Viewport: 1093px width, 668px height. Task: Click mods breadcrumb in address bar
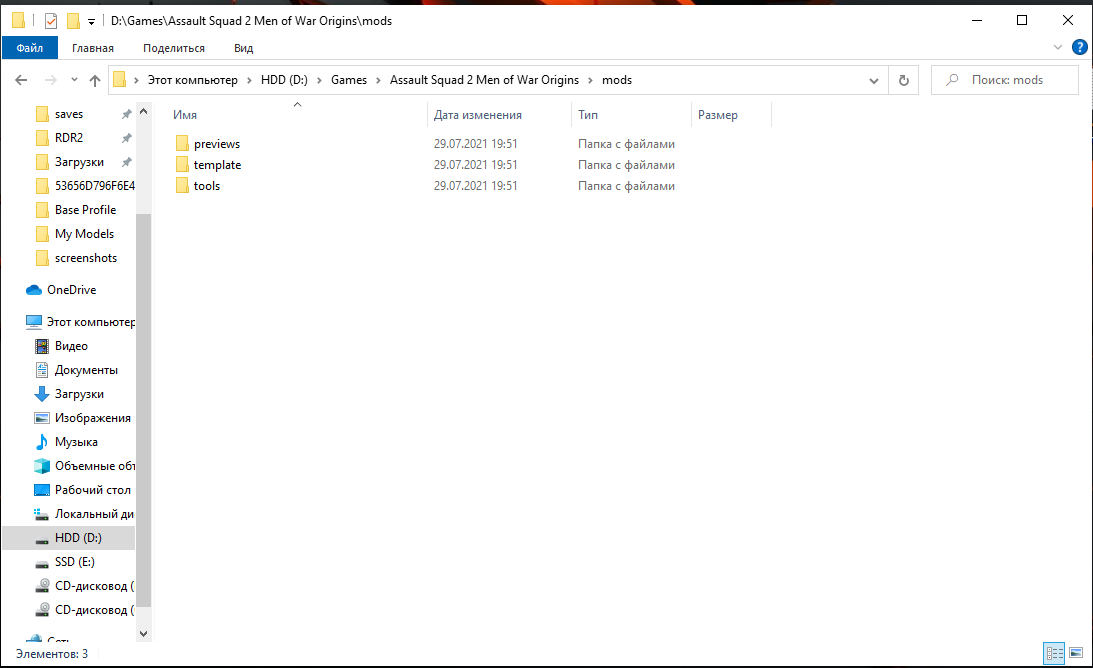(617, 80)
